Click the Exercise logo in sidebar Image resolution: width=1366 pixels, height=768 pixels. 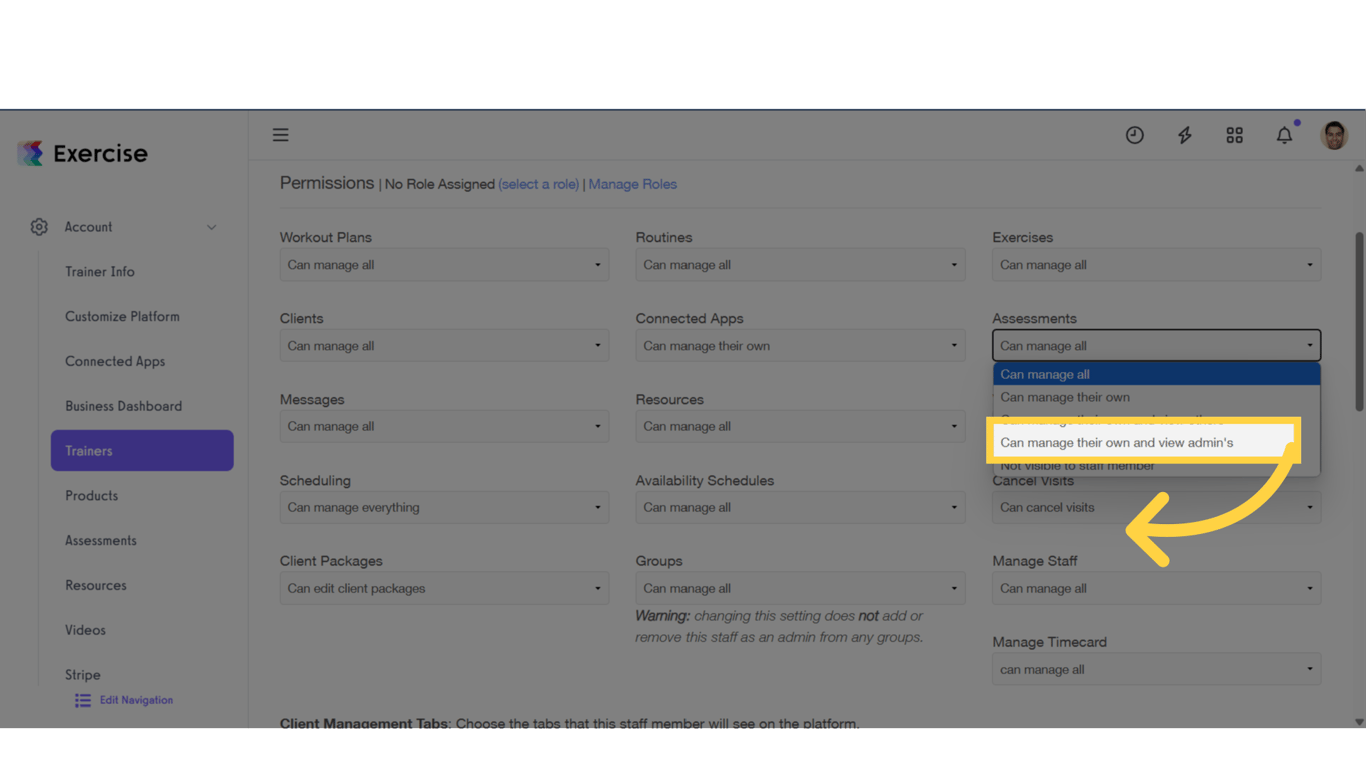coord(82,152)
